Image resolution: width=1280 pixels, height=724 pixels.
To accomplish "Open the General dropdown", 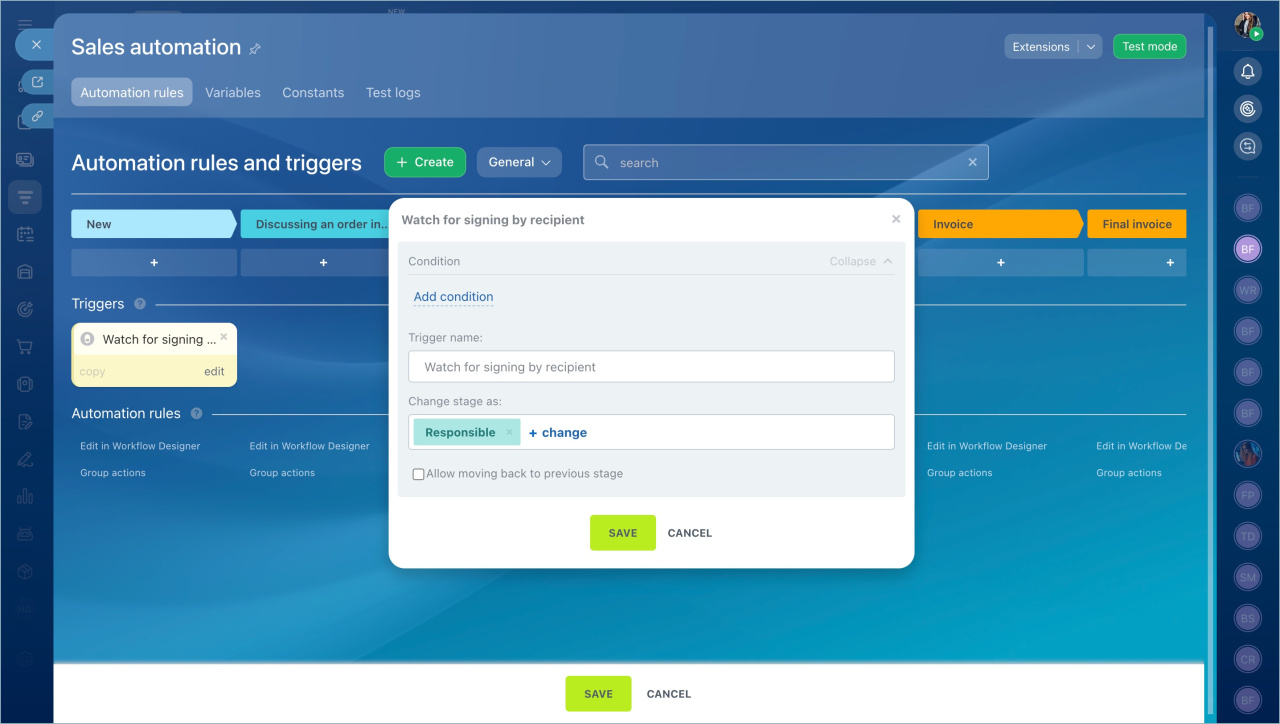I will [x=519, y=162].
